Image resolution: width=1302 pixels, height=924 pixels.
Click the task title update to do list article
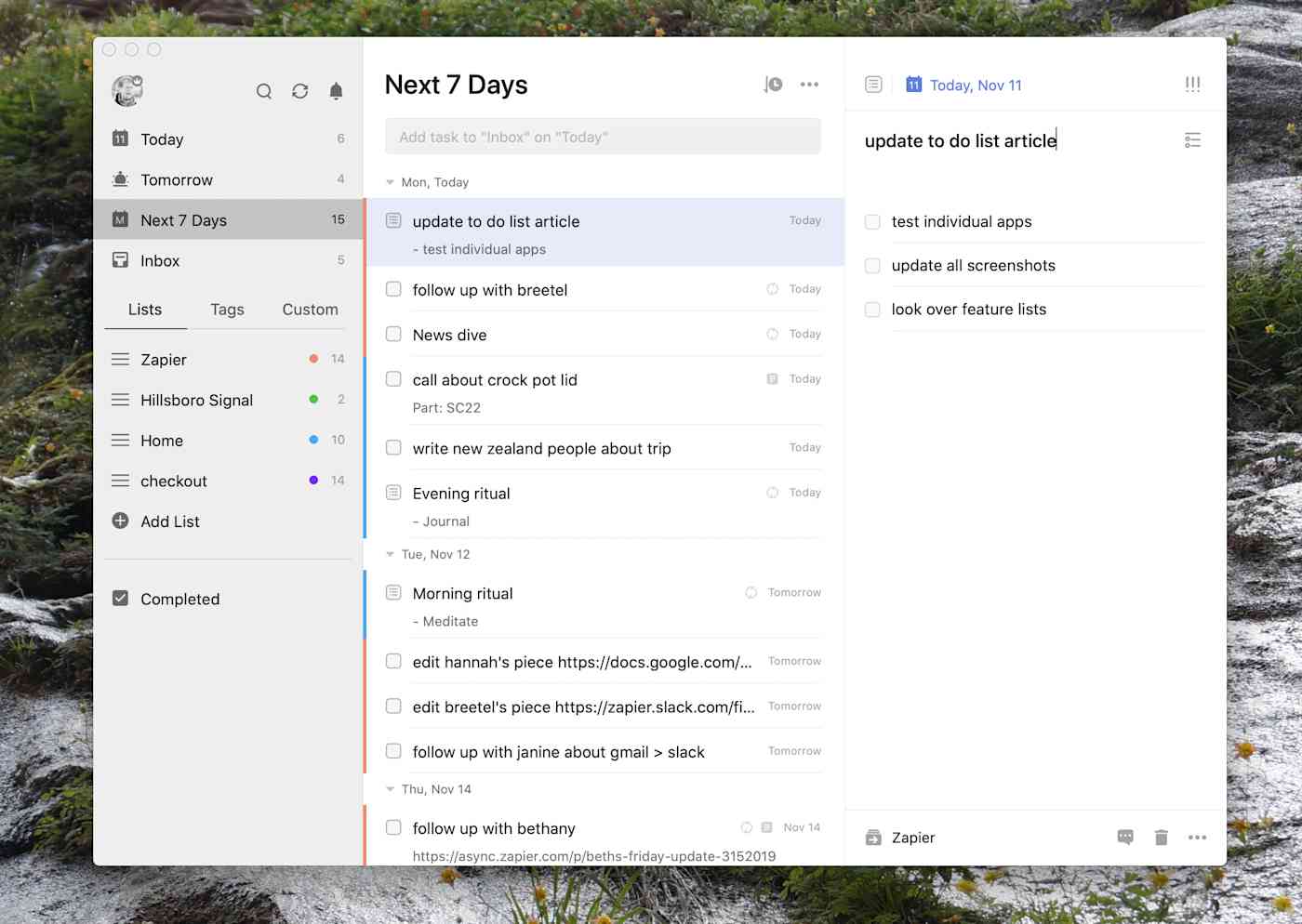coord(961,140)
